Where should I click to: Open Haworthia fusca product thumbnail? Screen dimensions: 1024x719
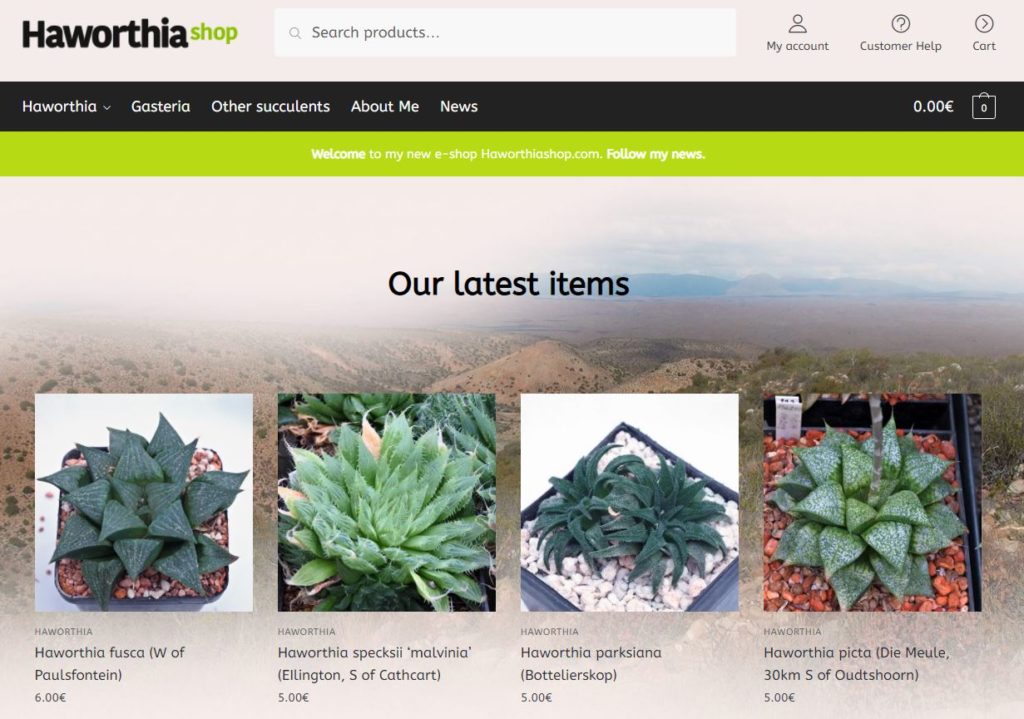(x=144, y=502)
